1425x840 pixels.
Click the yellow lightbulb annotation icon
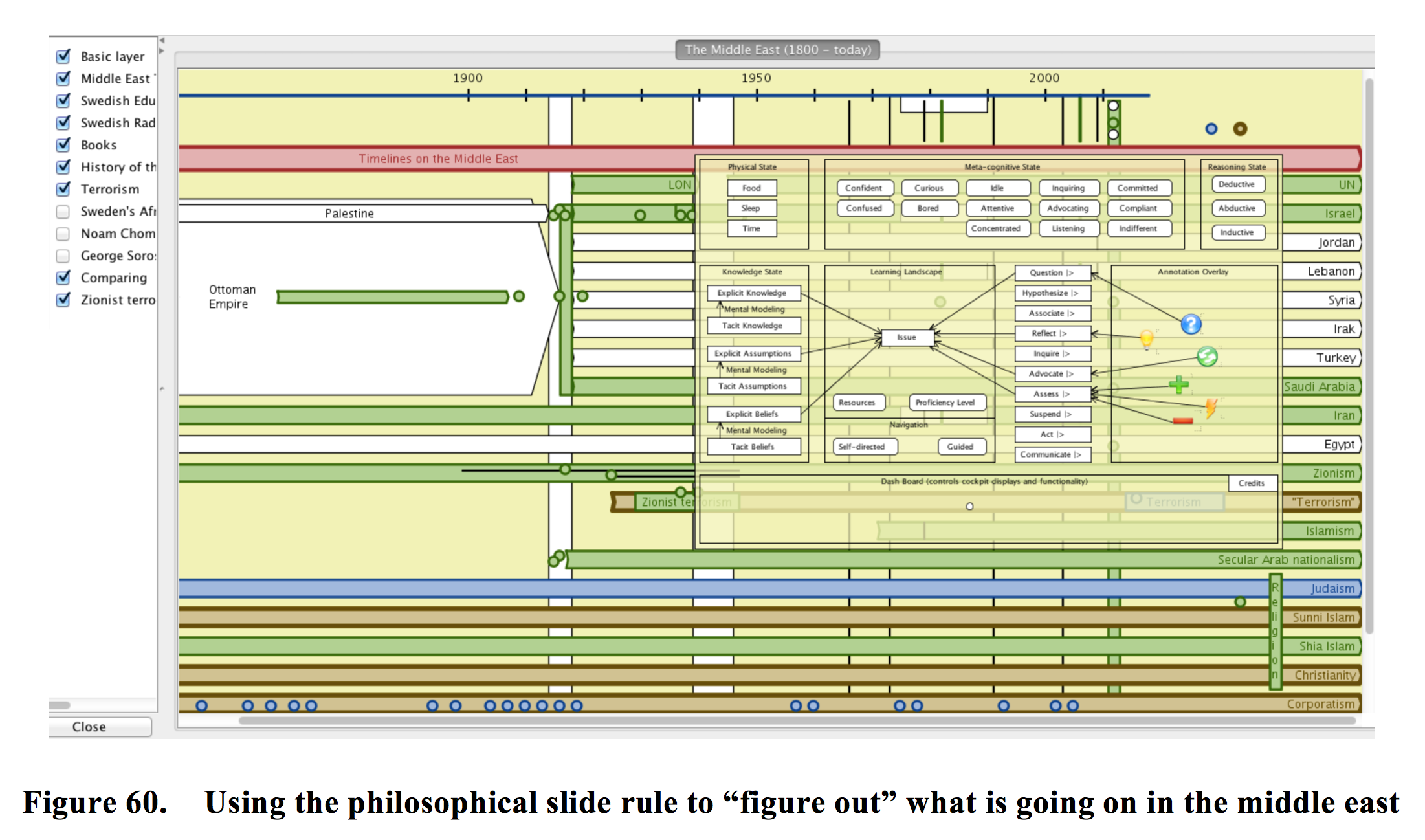point(1147,338)
